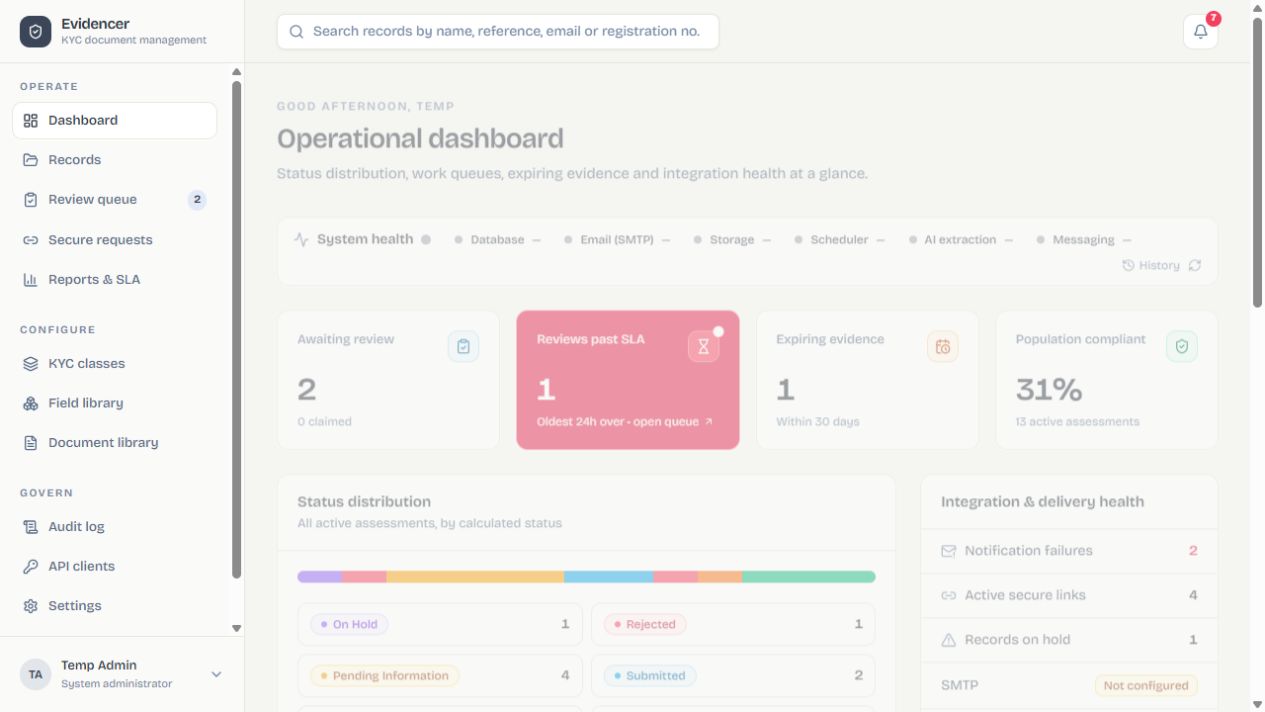Select the Submitted status row

[x=733, y=676]
